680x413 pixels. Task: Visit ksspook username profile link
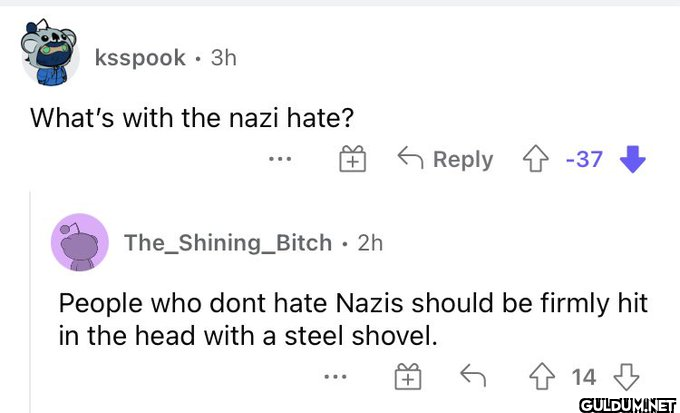point(140,58)
